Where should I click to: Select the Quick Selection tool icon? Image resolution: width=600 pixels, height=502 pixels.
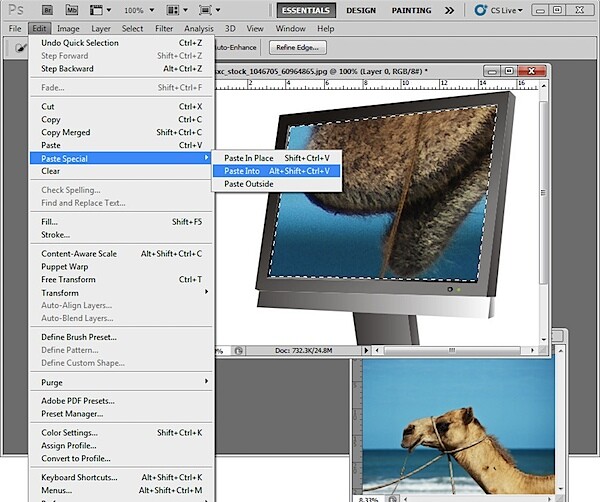[x=21, y=48]
